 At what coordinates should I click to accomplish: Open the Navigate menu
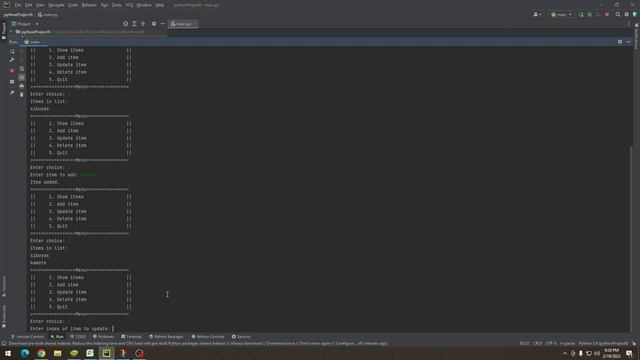click(x=56, y=5)
